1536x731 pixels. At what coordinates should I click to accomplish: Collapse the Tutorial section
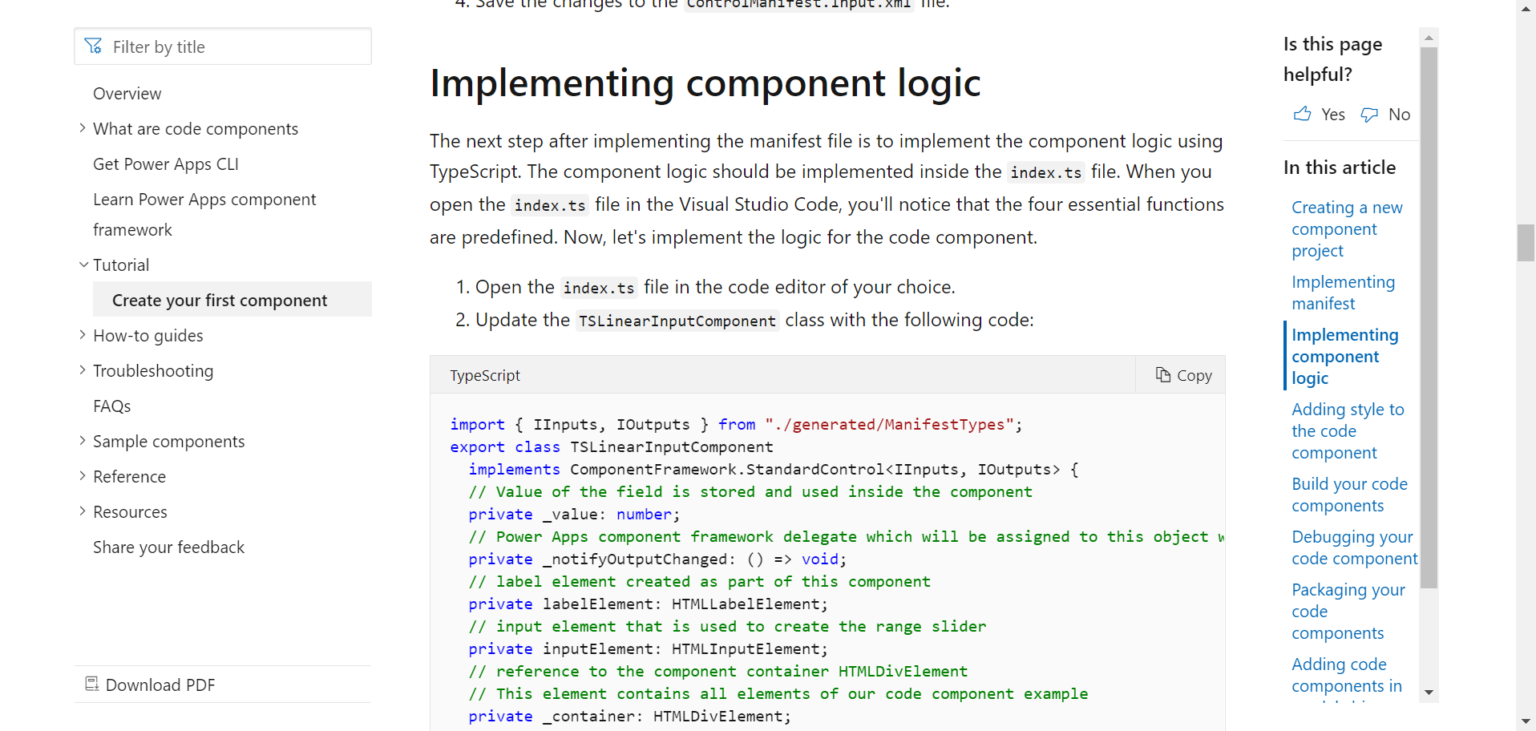tap(83, 264)
